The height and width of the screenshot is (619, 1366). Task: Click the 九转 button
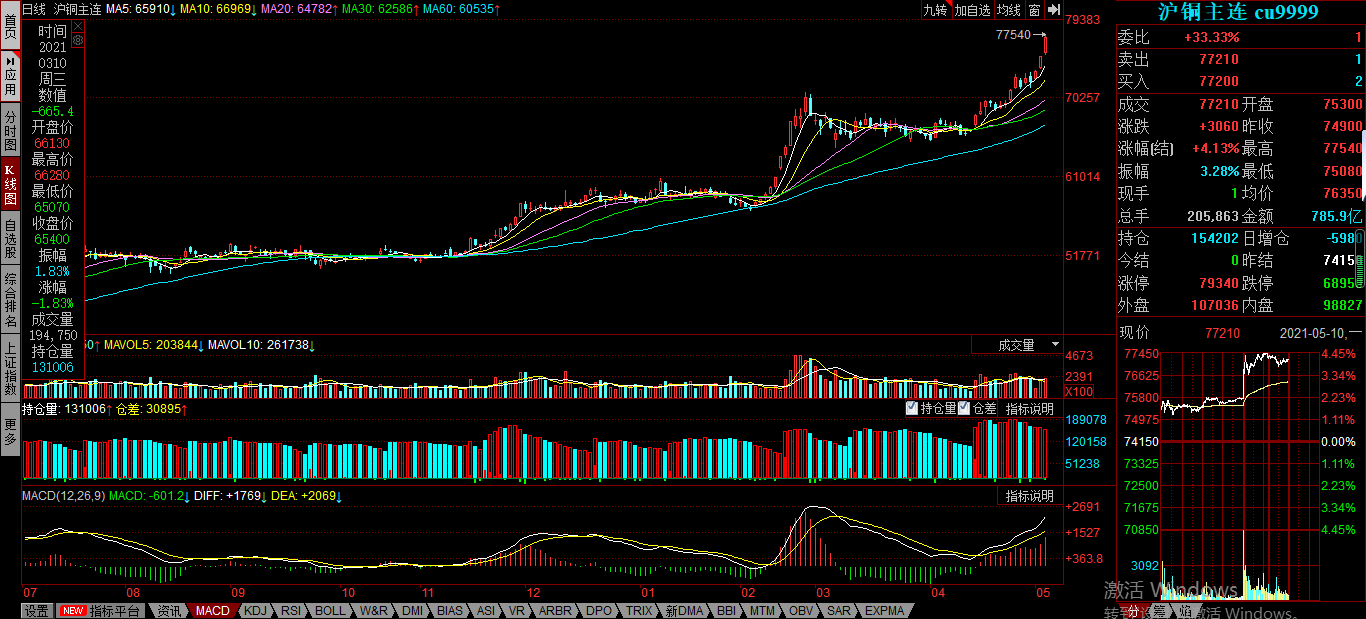tap(935, 10)
